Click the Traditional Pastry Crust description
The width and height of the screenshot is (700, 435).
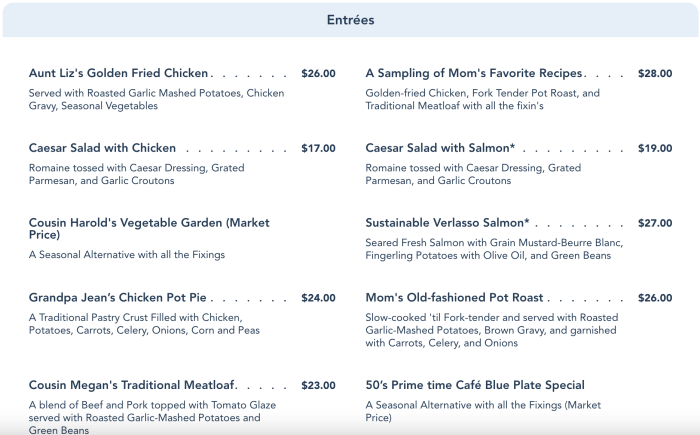pyautogui.click(x=144, y=323)
